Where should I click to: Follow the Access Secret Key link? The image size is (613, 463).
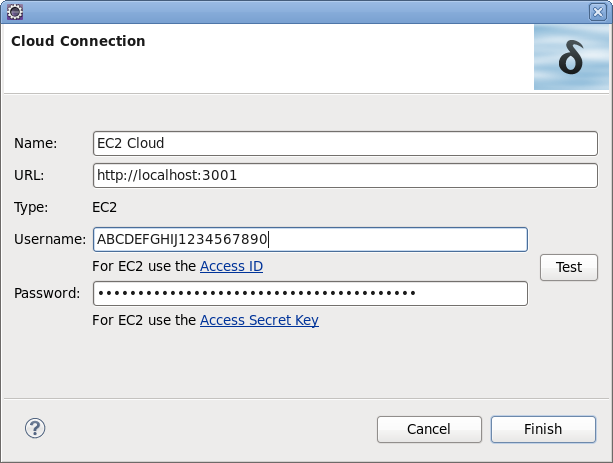[259, 320]
